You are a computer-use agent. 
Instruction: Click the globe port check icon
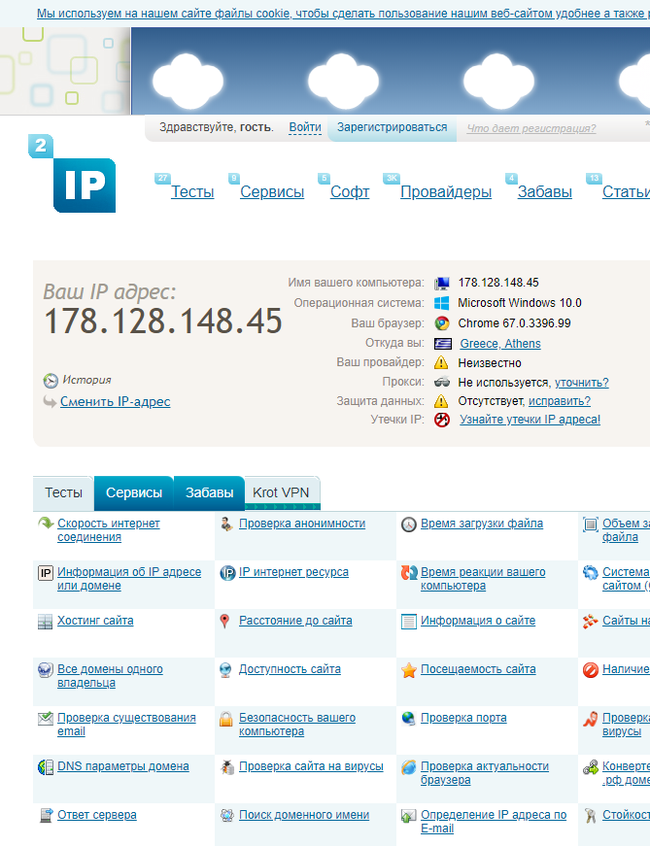click(x=408, y=718)
